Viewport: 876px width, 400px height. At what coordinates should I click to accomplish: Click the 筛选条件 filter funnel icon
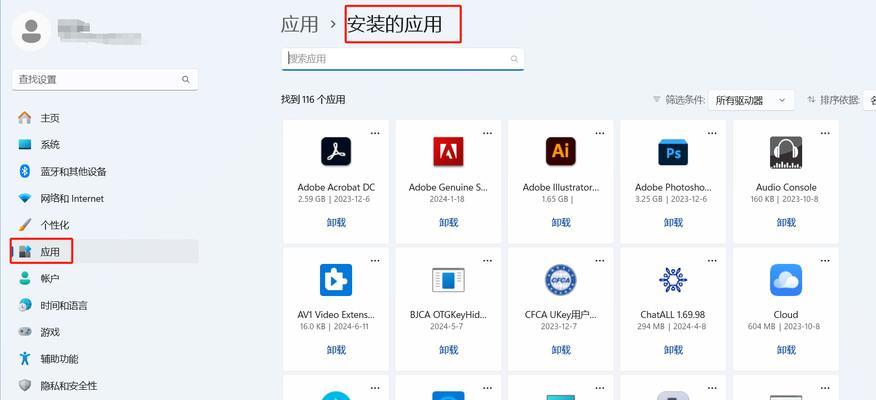pyautogui.click(x=656, y=99)
